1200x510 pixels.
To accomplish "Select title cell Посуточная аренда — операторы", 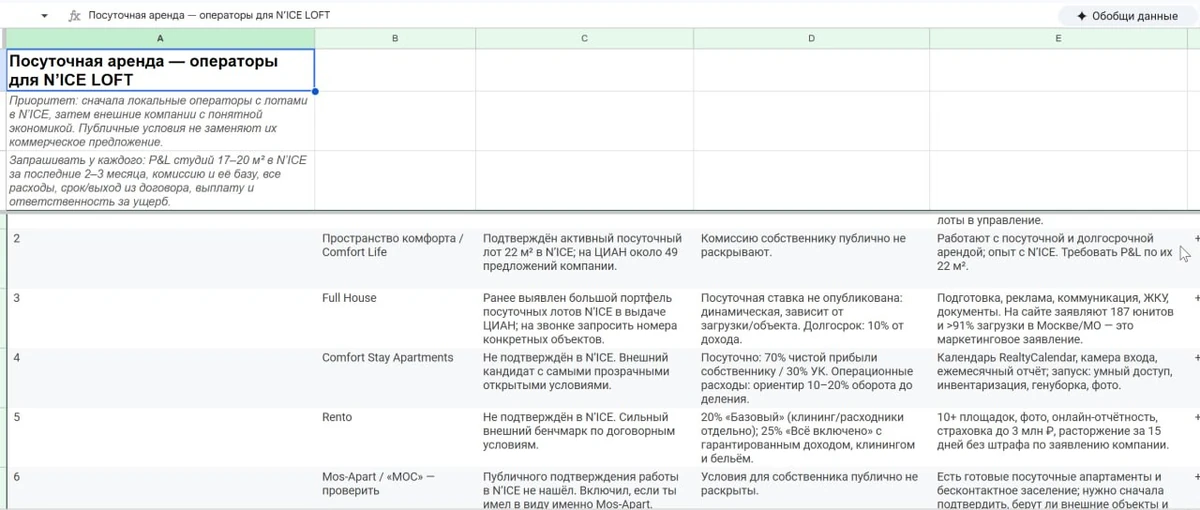I will tap(161, 70).
